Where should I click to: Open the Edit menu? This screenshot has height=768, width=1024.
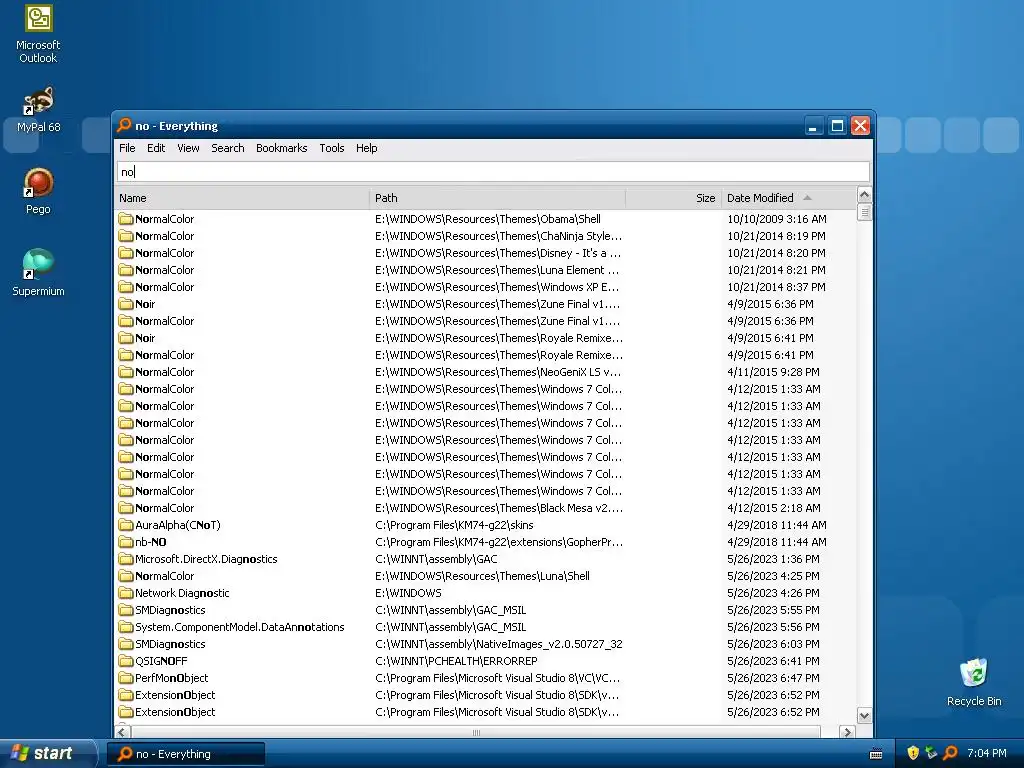tap(155, 148)
